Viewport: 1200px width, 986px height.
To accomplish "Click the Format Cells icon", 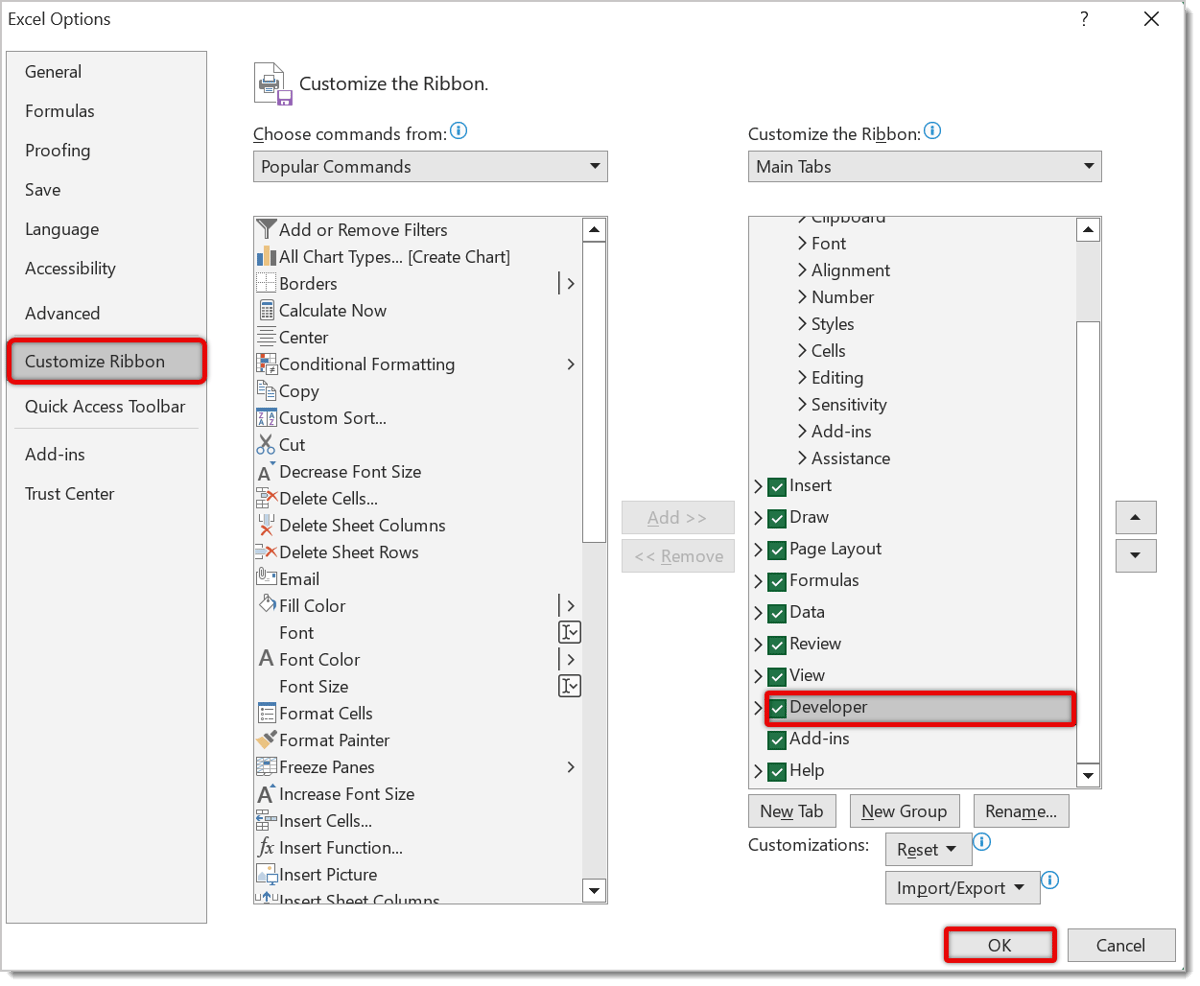I will [266, 714].
